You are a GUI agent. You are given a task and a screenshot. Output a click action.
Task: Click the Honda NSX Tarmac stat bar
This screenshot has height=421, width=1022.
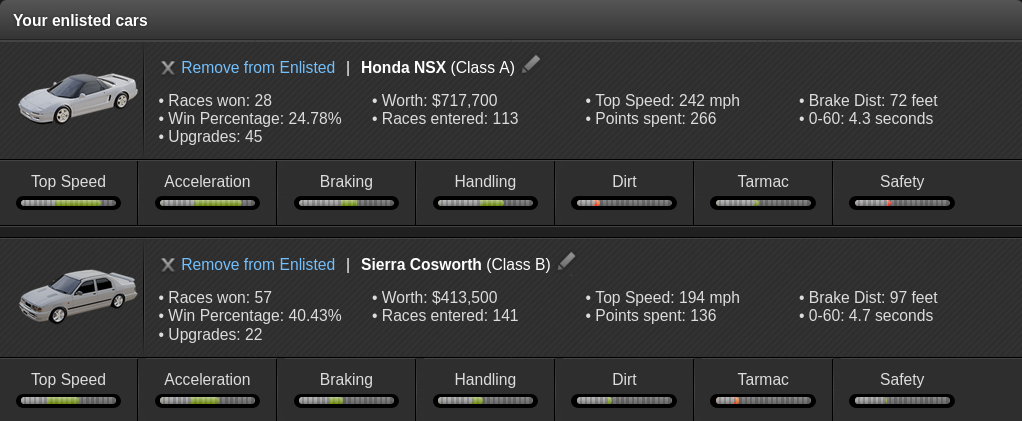click(x=763, y=203)
